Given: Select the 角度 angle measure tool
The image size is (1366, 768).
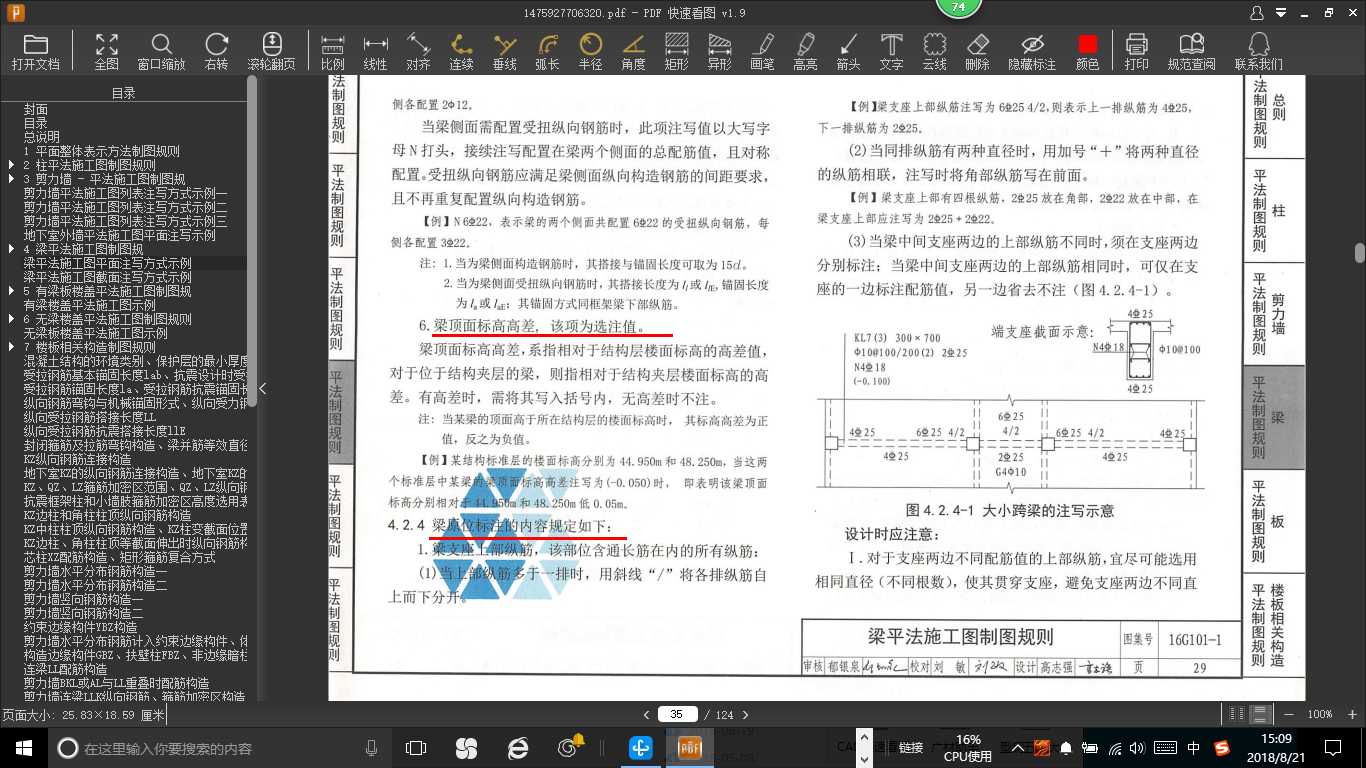Looking at the screenshot, I should pyautogui.click(x=633, y=51).
